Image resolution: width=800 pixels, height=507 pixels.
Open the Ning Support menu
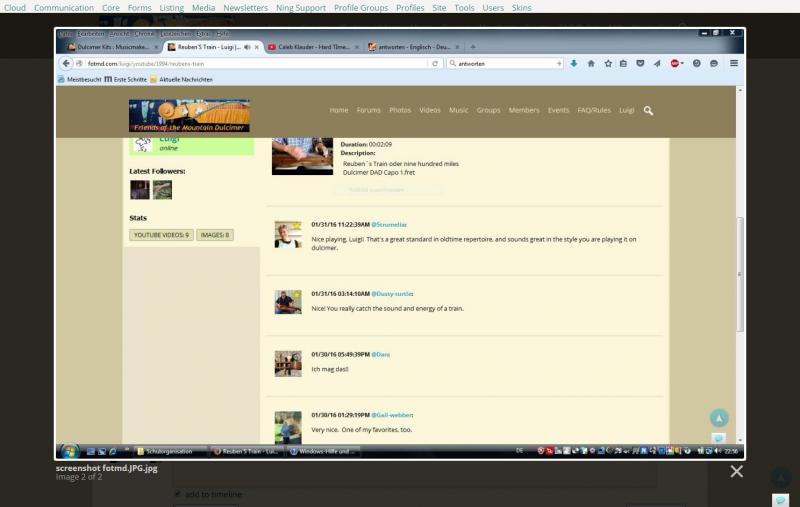click(302, 7)
